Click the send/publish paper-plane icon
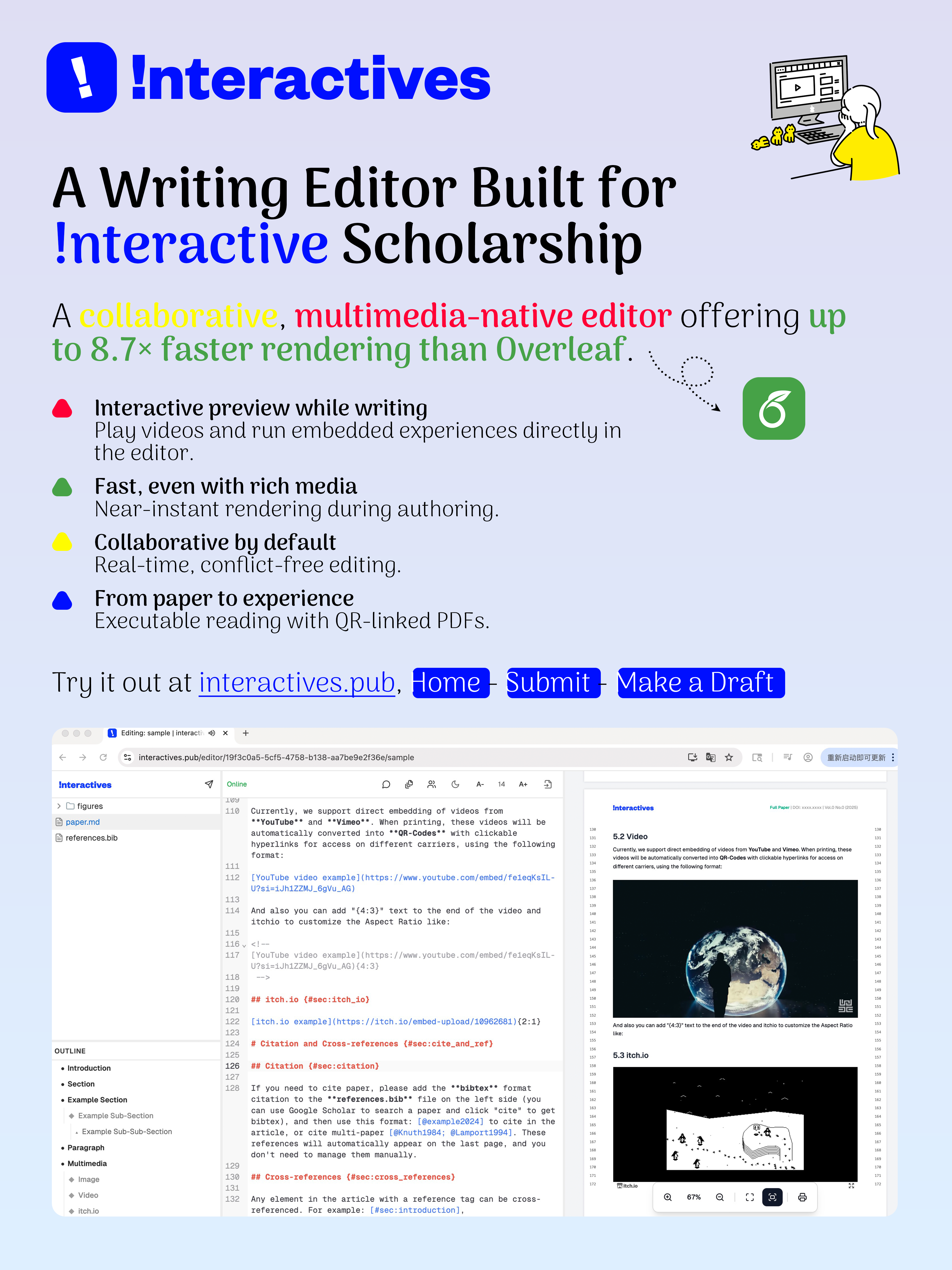952x1270 pixels. 209,784
